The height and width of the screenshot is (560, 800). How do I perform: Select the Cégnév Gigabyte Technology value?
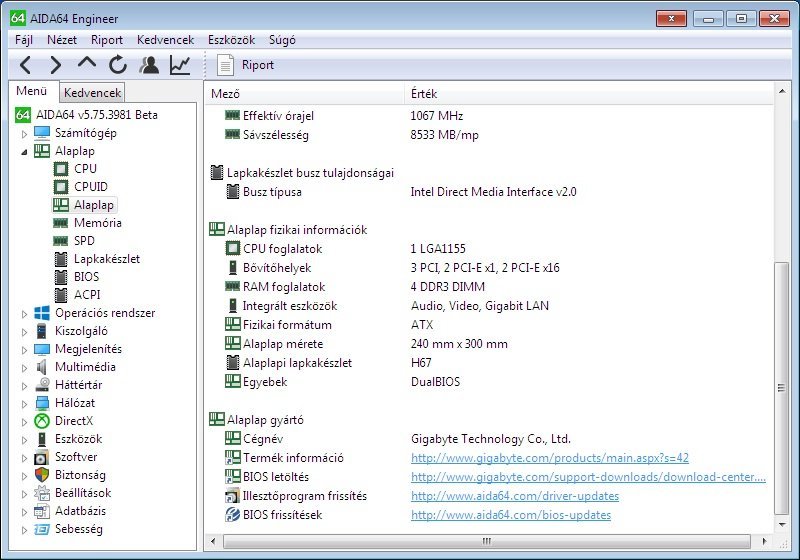(x=490, y=439)
